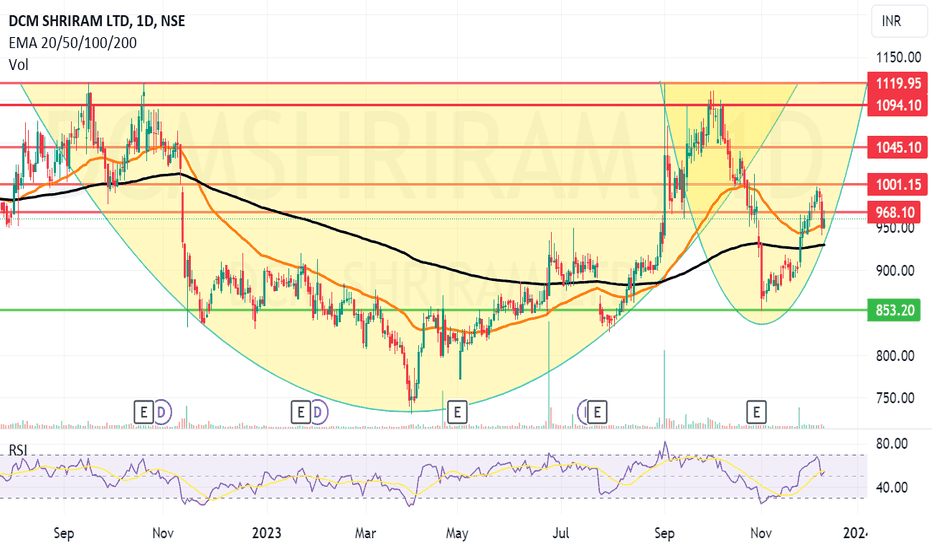Click the 750.00 price axis value
The width and height of the screenshot is (932, 550).
[895, 398]
